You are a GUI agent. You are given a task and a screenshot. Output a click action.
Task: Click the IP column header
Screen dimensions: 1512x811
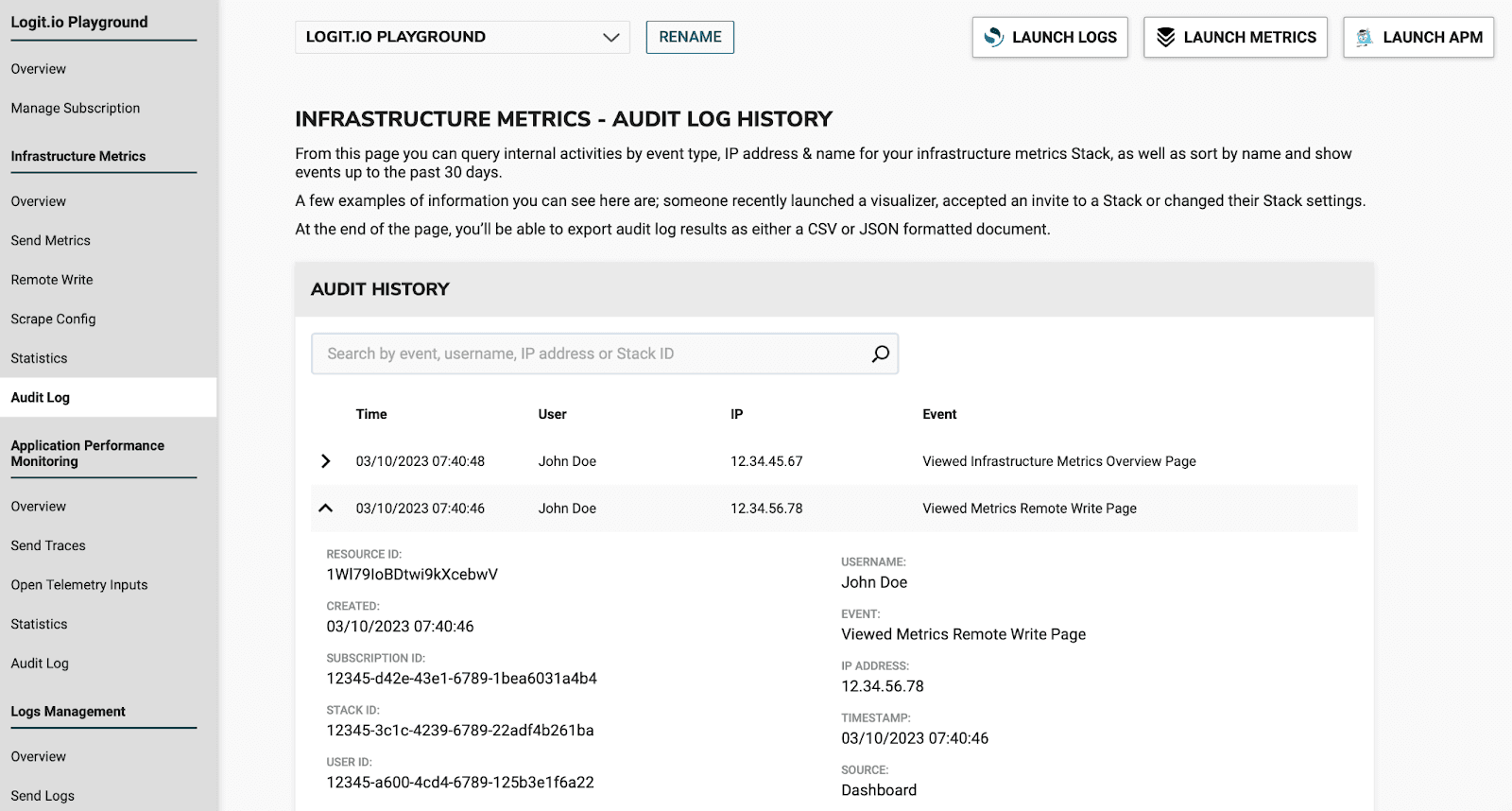pos(737,414)
